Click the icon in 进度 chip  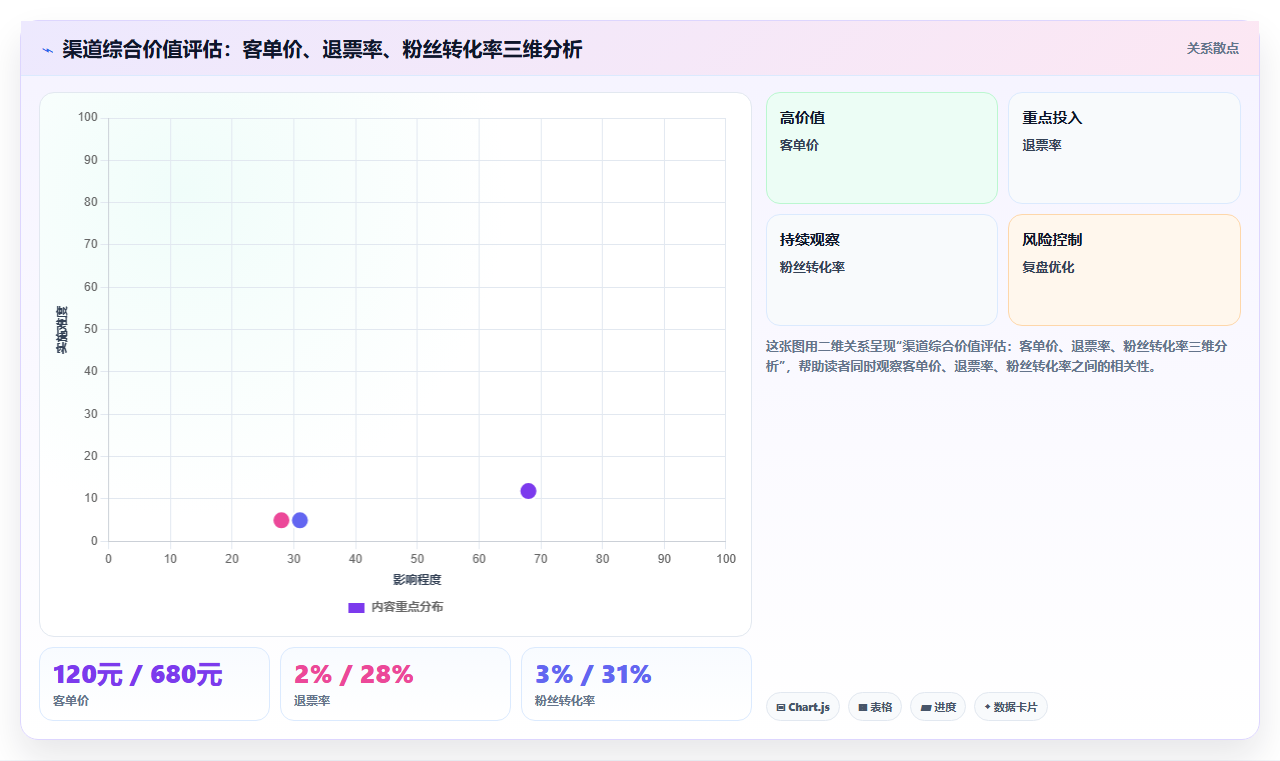coord(926,708)
